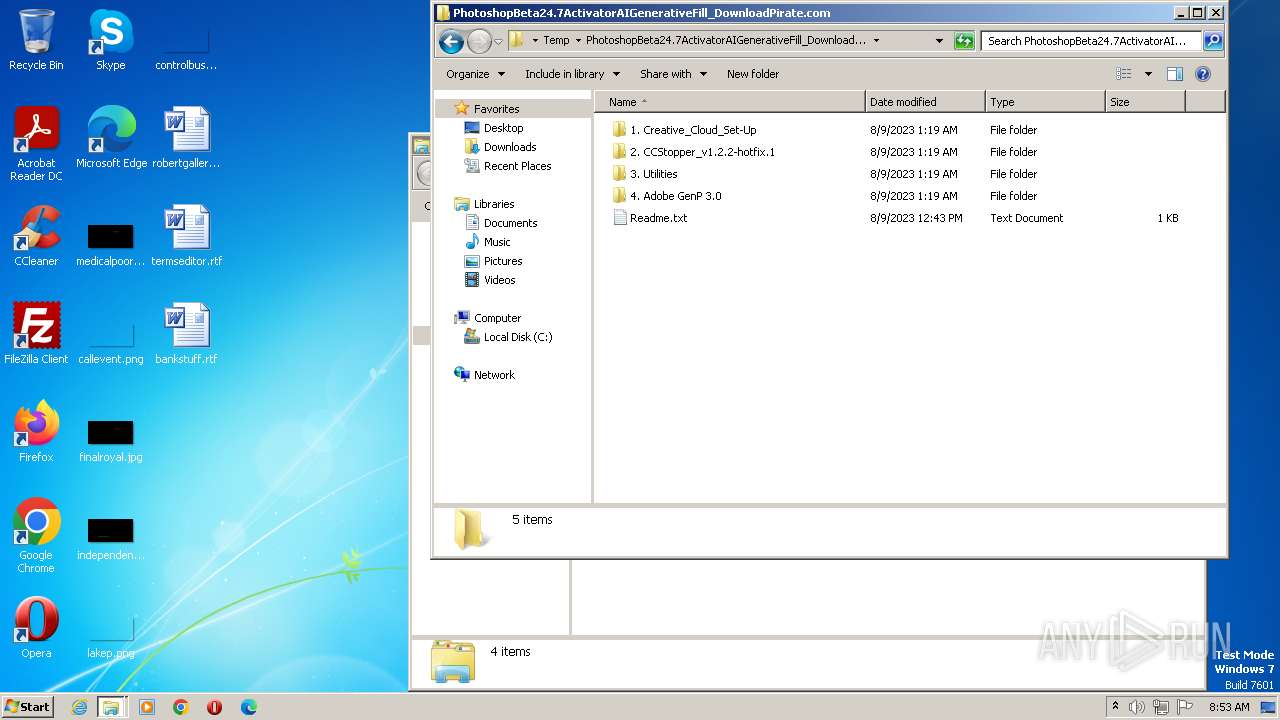Open Include in library dropdown
This screenshot has width=1280, height=720.
pos(572,74)
